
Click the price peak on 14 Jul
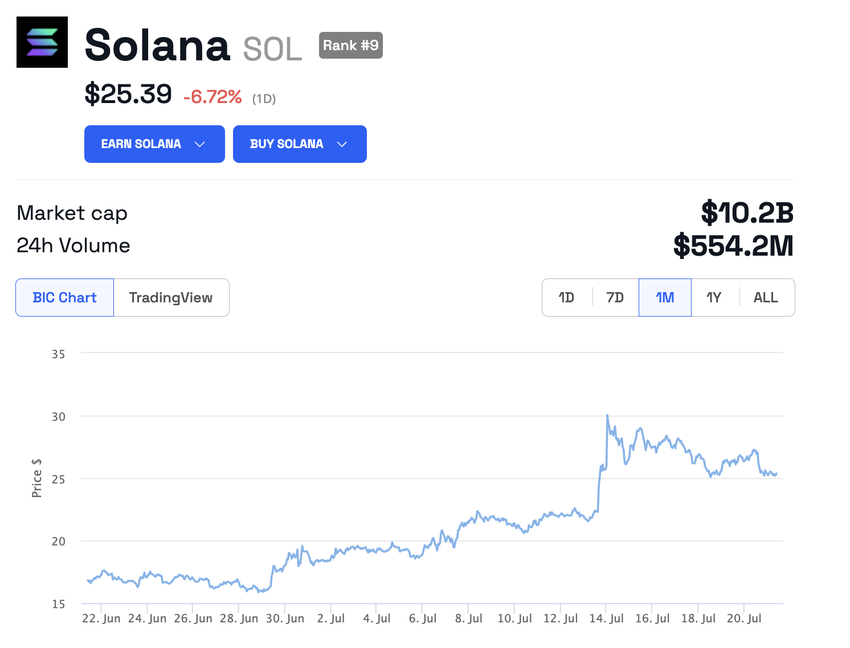click(x=607, y=416)
